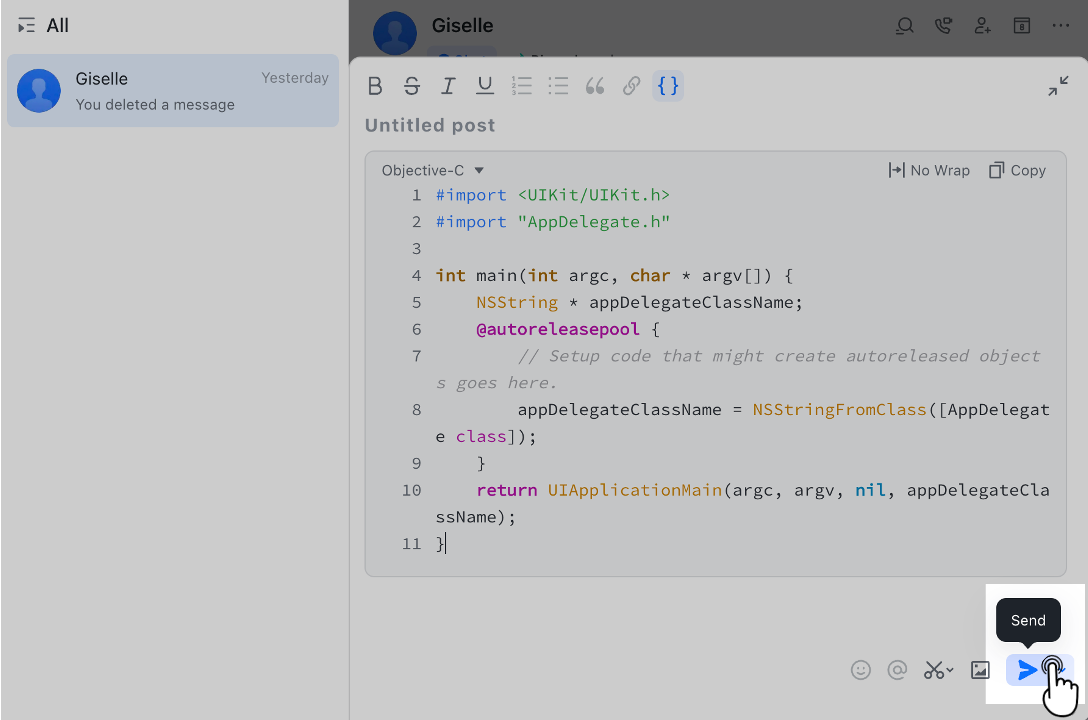
Task: Toggle bold formatting in the editor
Action: pos(375,86)
